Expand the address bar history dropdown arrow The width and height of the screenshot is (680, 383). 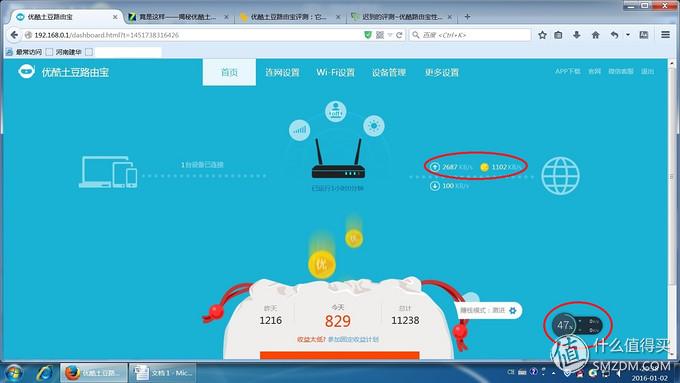[390, 35]
